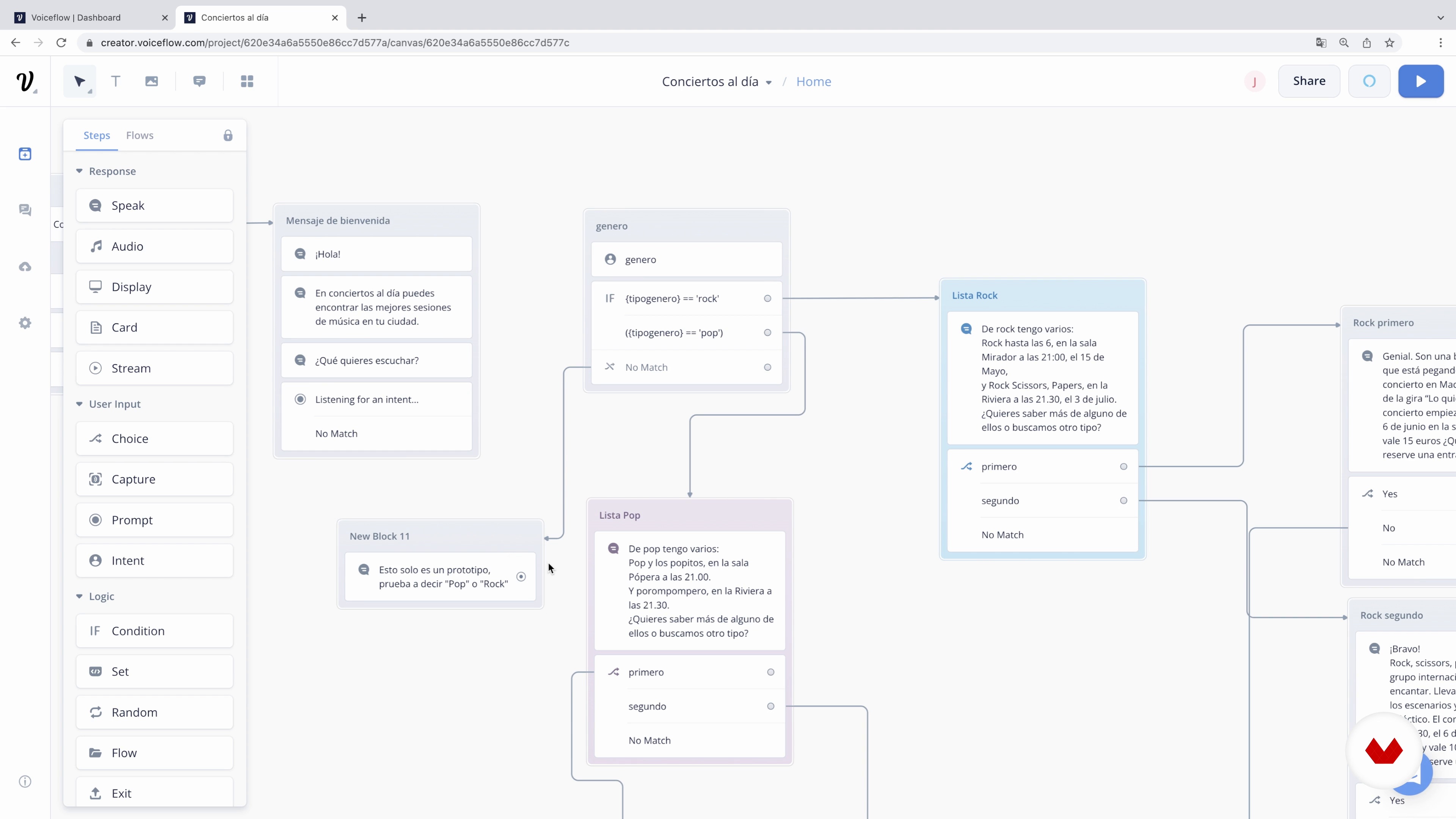Pick the Display step

(x=154, y=287)
